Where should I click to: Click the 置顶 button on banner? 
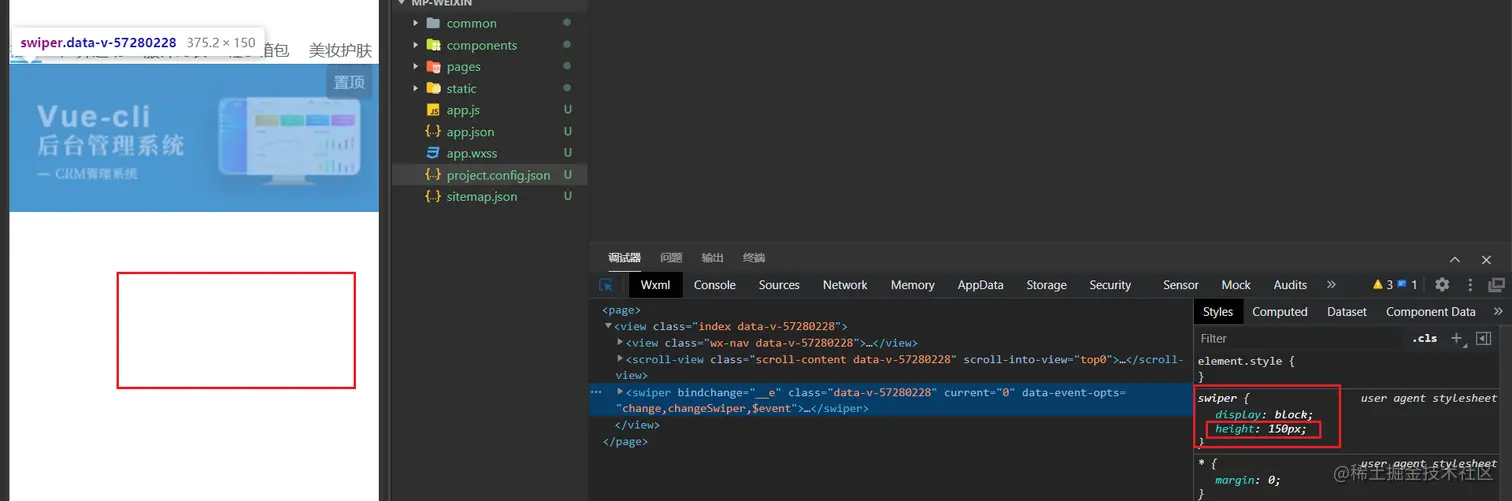(349, 82)
